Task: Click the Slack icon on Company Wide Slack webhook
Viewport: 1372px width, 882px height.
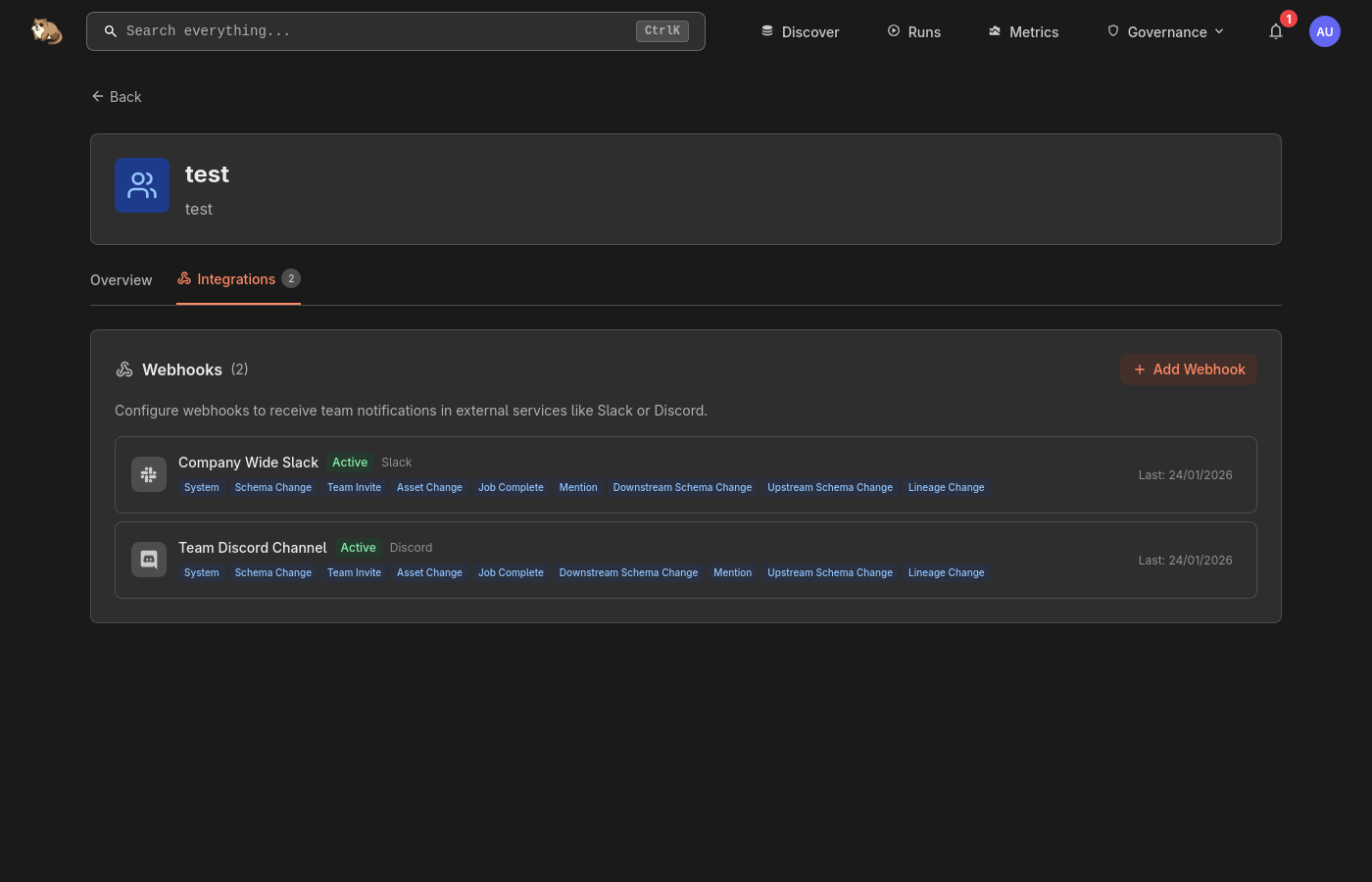Action: [149, 474]
